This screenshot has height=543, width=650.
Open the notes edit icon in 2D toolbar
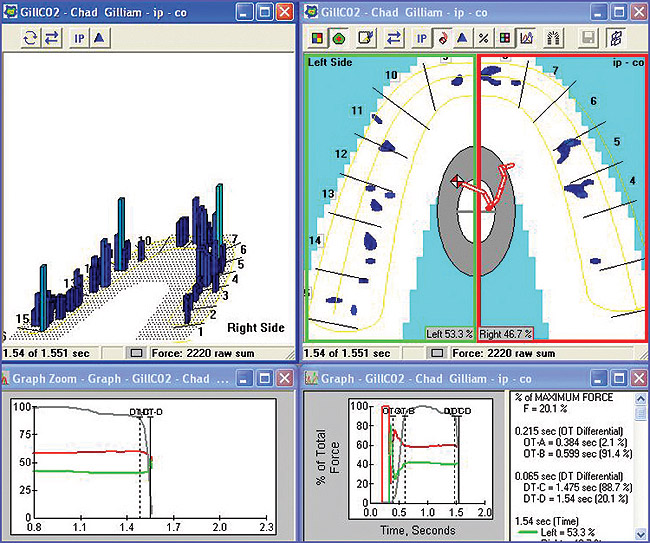[x=366, y=39]
